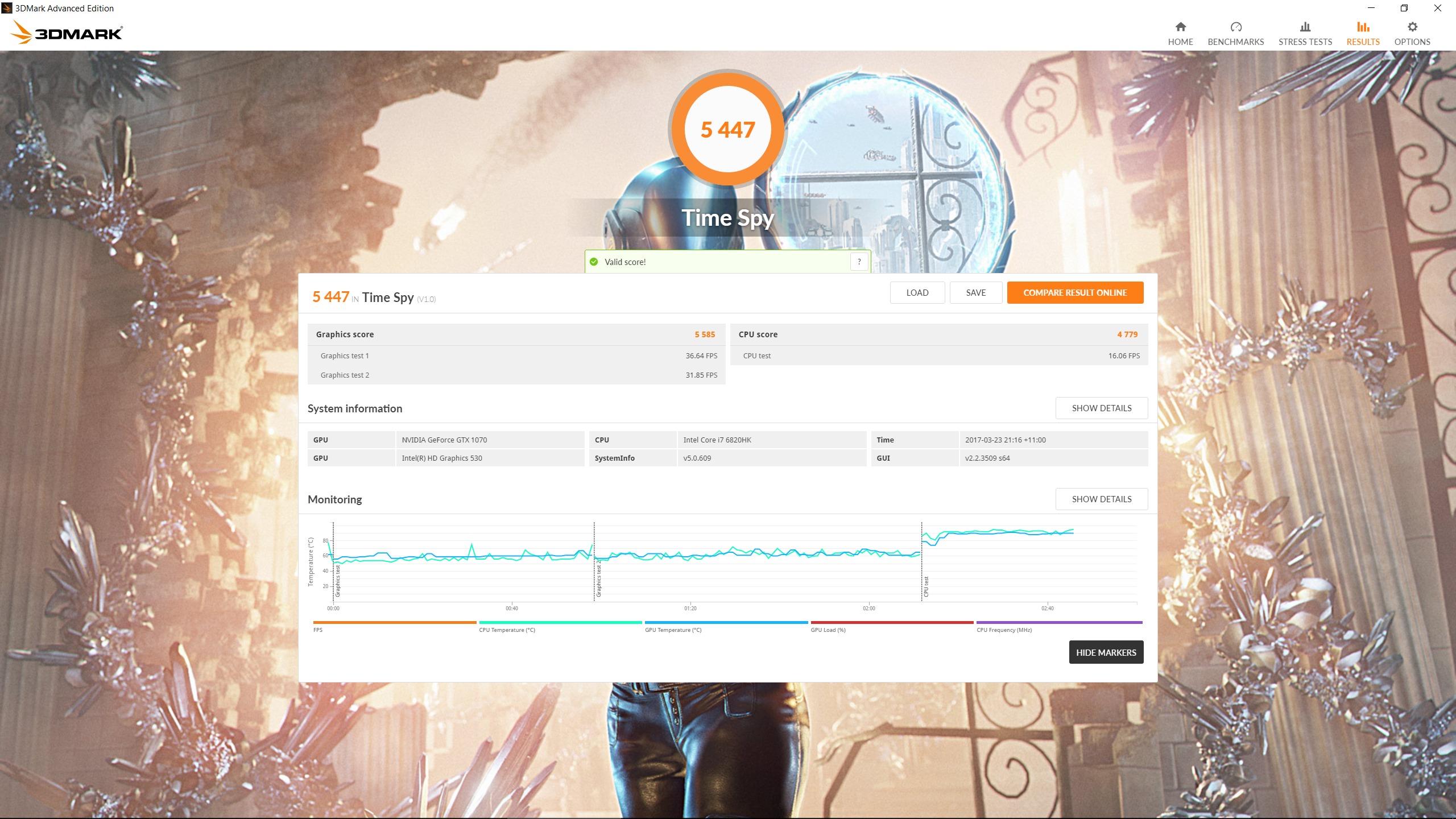Switch to the STRESS TESTS tab label
The image size is (1456, 819).
pos(1305,42)
